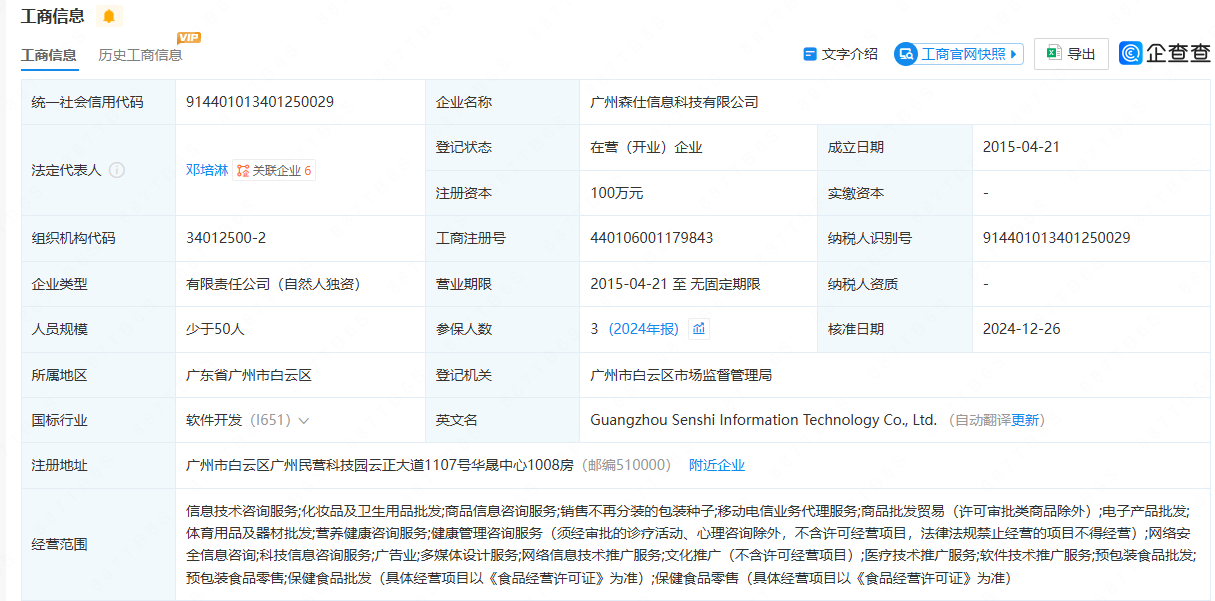
Task: Click the credit code 914401013401250029 value
Action: tap(260, 102)
